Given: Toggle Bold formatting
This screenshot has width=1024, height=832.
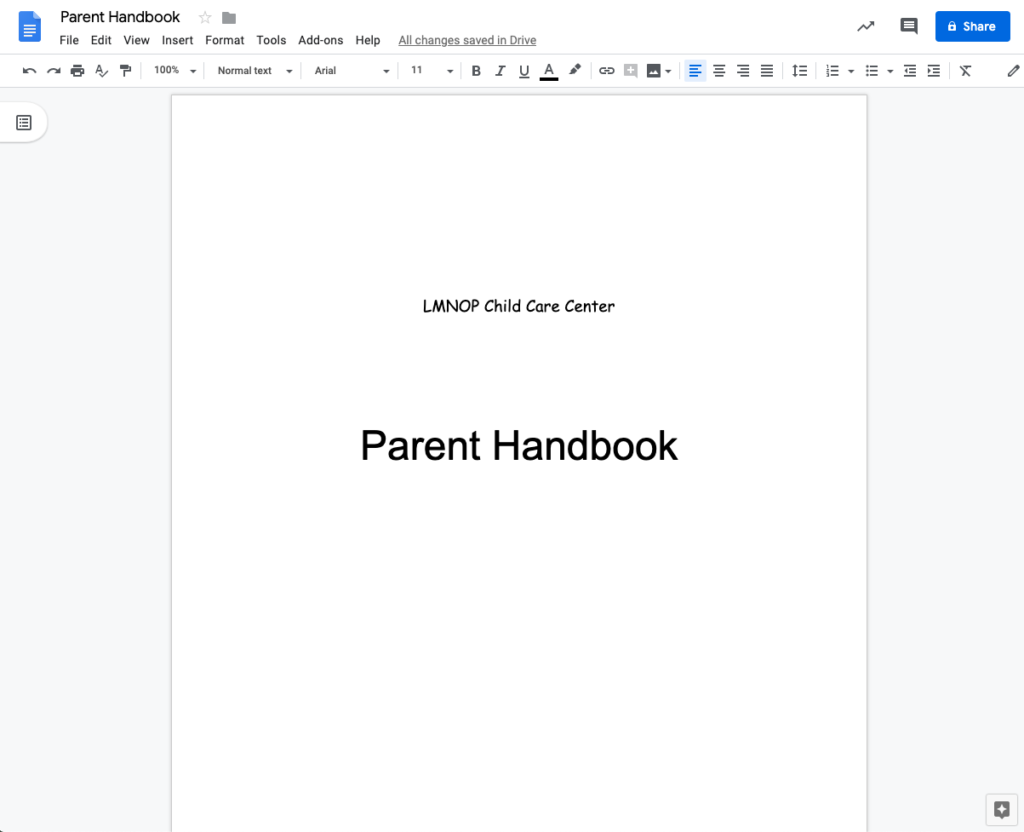Looking at the screenshot, I should [x=476, y=71].
